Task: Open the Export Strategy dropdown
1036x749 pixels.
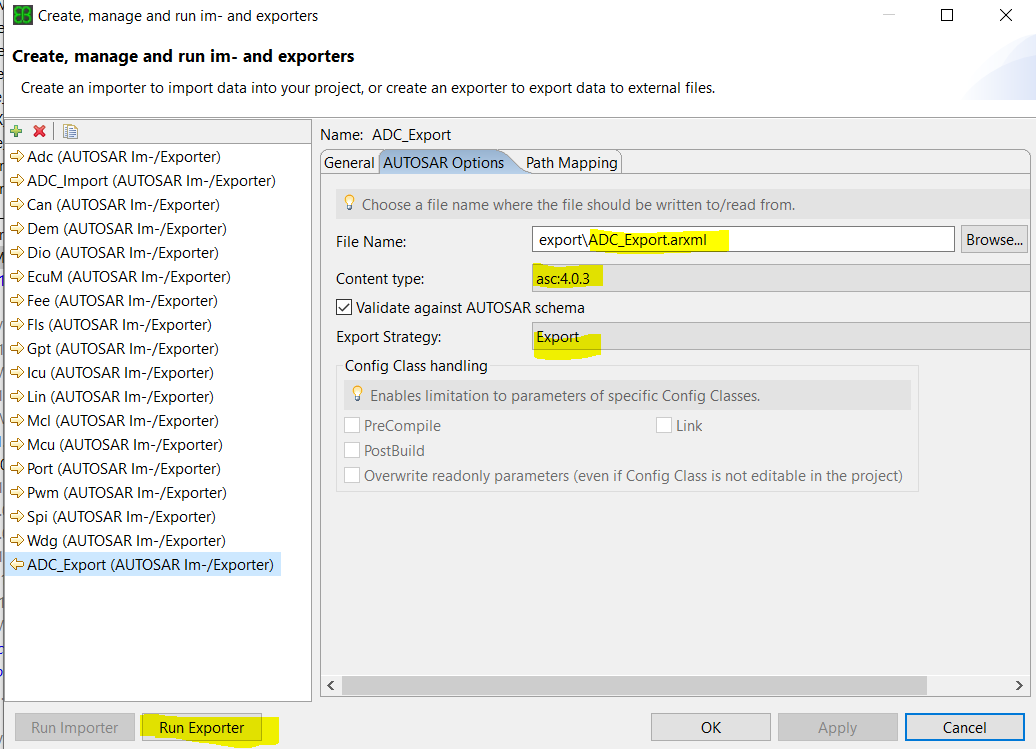Action: point(783,336)
